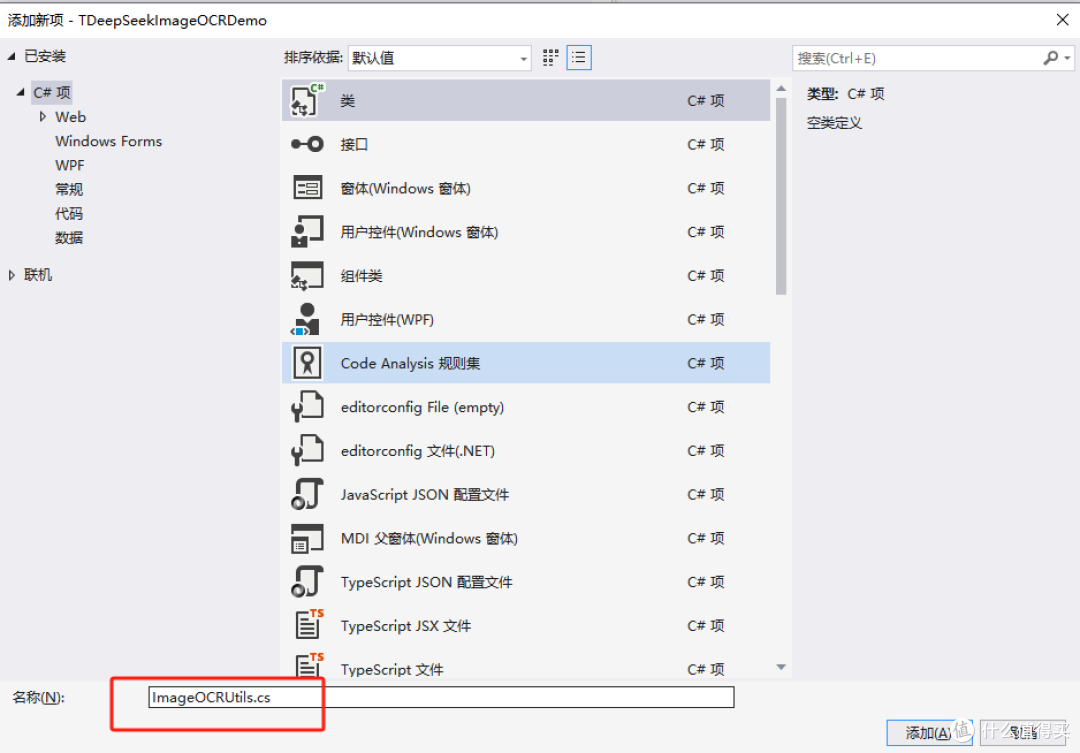Screen dimensions: 1080x753
Task: Click the editorconfig 文件(.NET) icon
Action: pyautogui.click(x=307, y=451)
